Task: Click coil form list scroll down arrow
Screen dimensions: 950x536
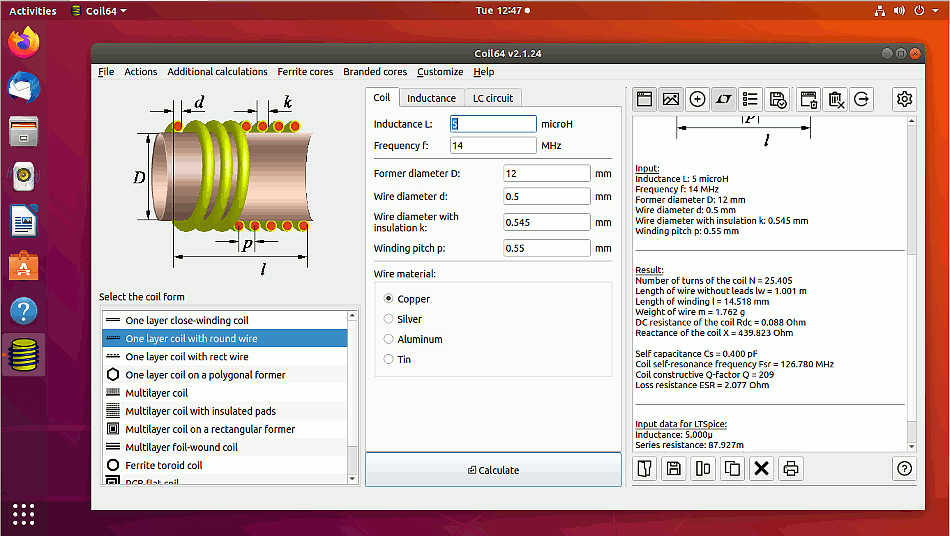Action: tap(353, 479)
